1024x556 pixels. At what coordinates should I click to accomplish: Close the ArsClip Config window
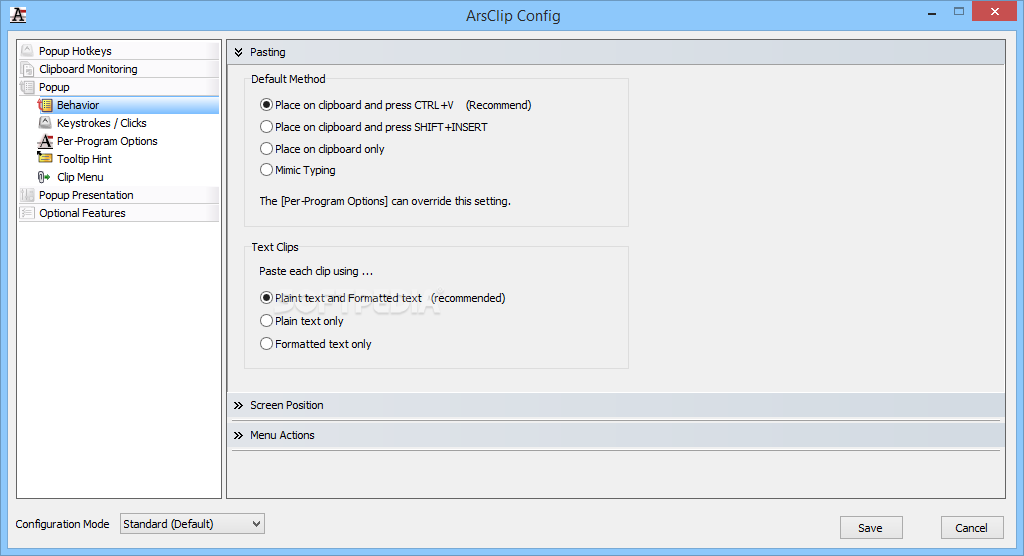(995, 12)
